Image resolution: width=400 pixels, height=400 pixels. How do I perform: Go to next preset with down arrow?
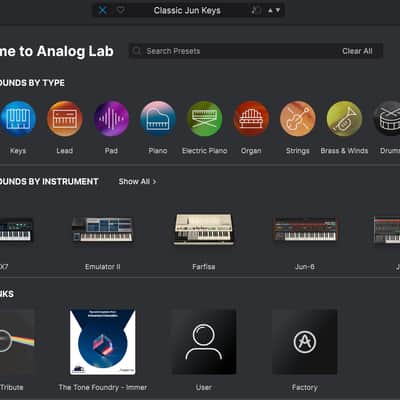point(278,11)
